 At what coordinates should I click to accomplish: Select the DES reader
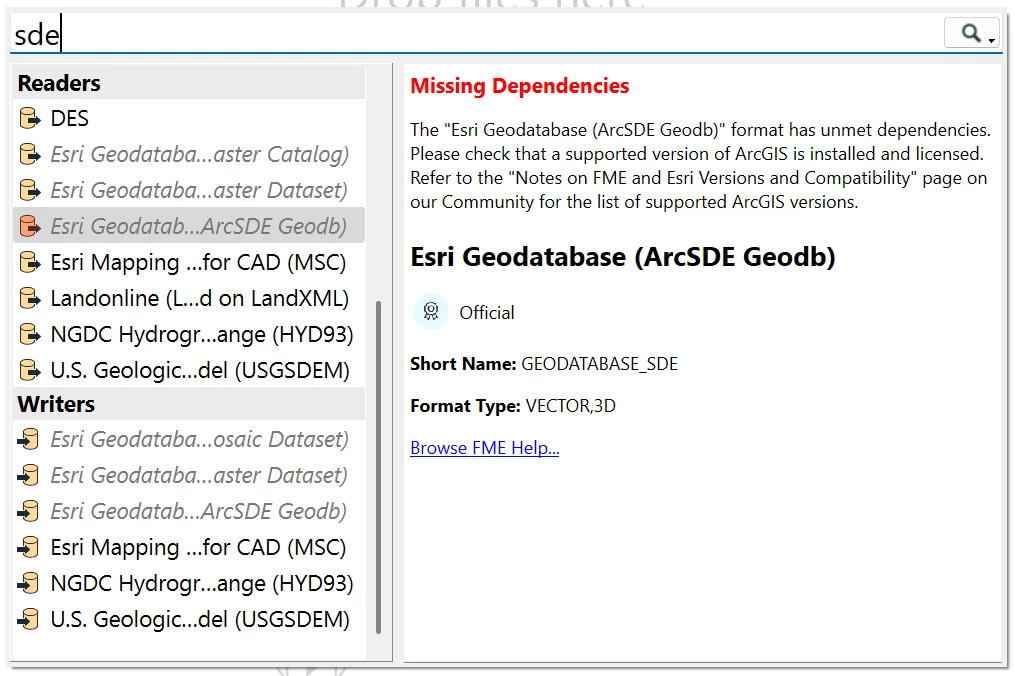point(189,118)
